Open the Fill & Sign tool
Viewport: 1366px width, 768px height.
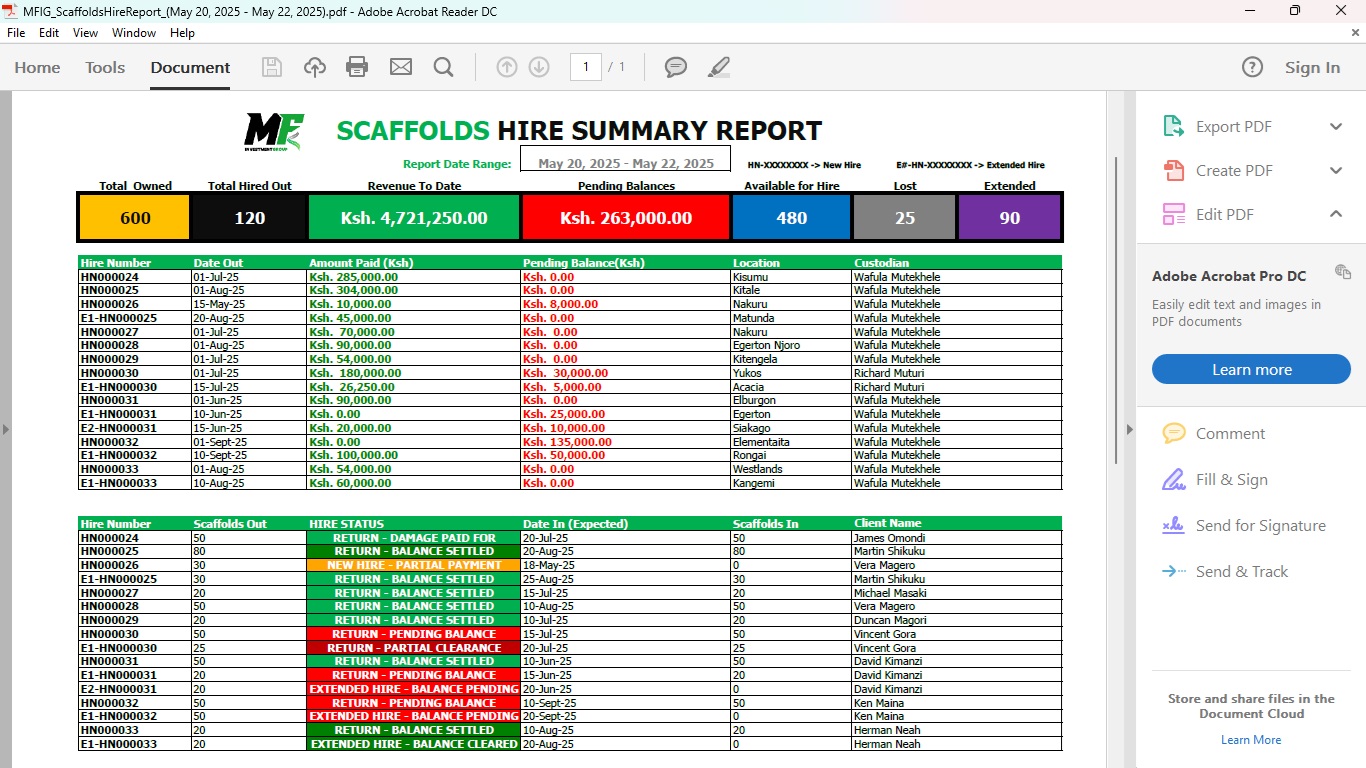click(1231, 480)
